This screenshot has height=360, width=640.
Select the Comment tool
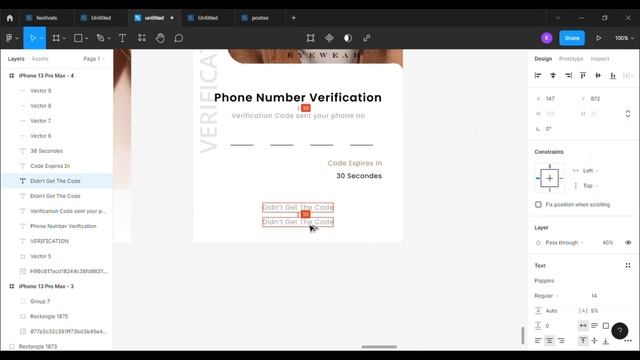[178, 38]
